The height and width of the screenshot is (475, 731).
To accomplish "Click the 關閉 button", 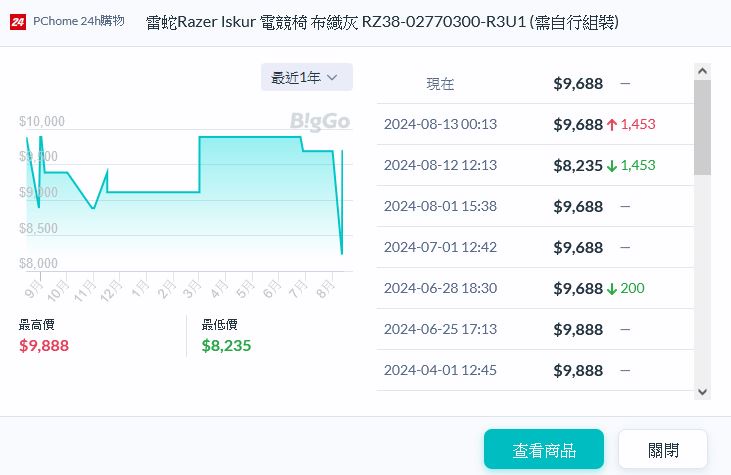I will coord(662,449).
